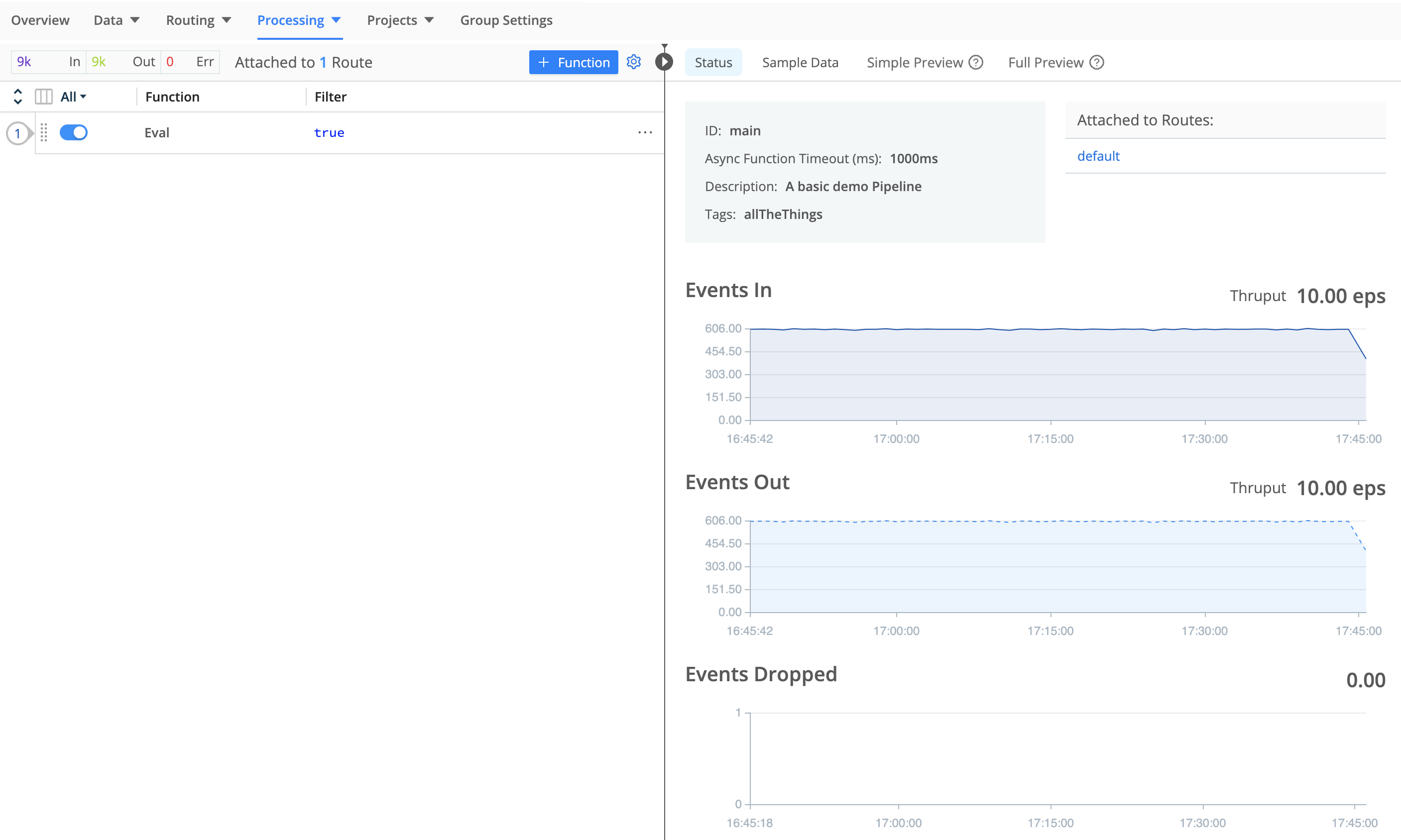Disable the Eval function toggle
The width and height of the screenshot is (1401, 840).
(74, 132)
